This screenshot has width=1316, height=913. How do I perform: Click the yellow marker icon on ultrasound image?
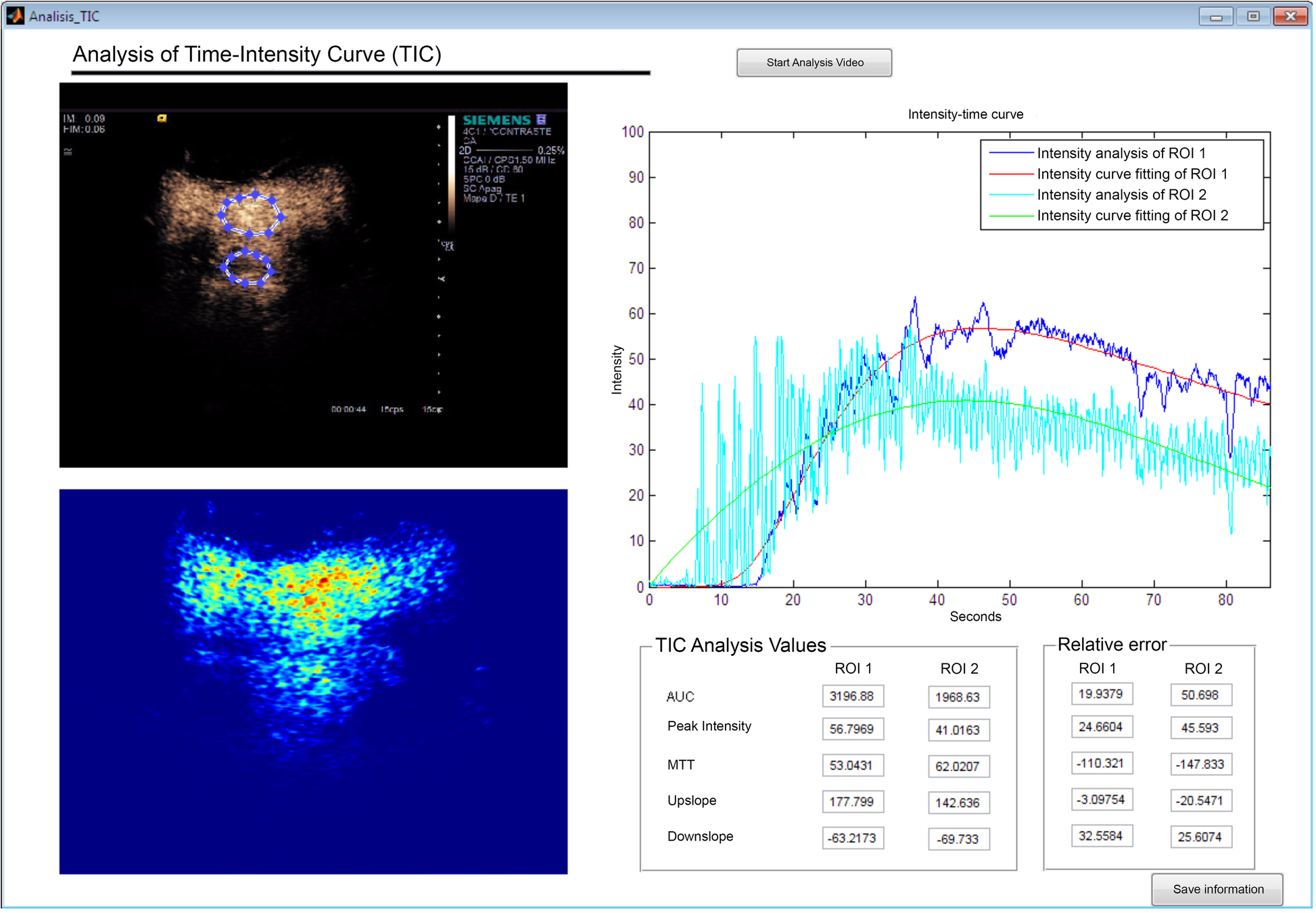point(162,118)
